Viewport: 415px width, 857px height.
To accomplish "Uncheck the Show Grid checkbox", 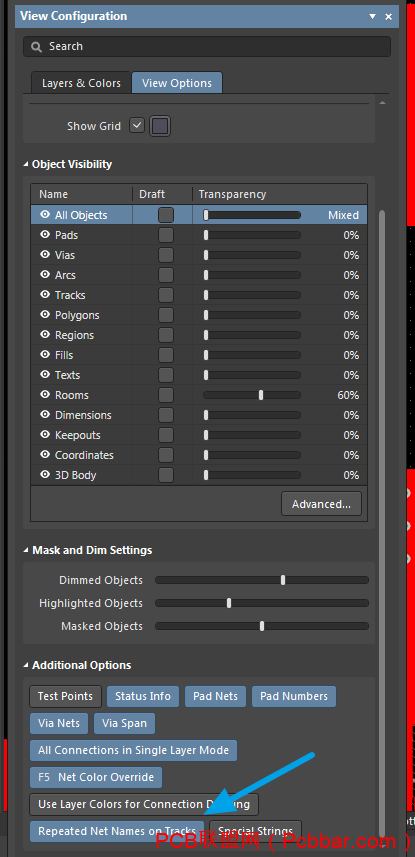I will [137, 126].
